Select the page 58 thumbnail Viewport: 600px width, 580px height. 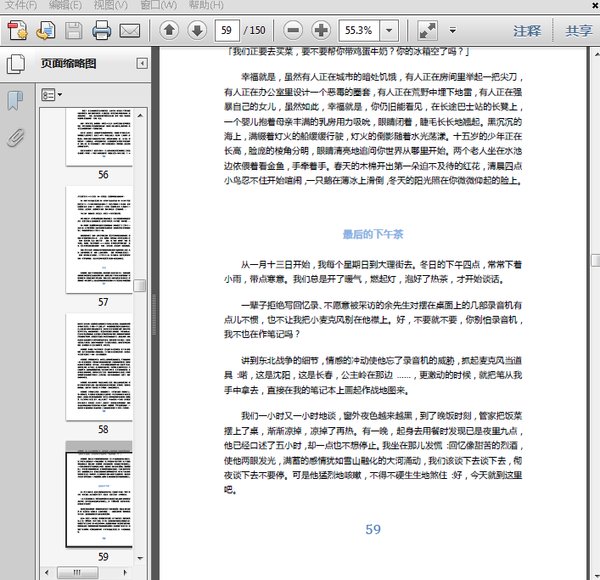pyautogui.click(x=99, y=367)
